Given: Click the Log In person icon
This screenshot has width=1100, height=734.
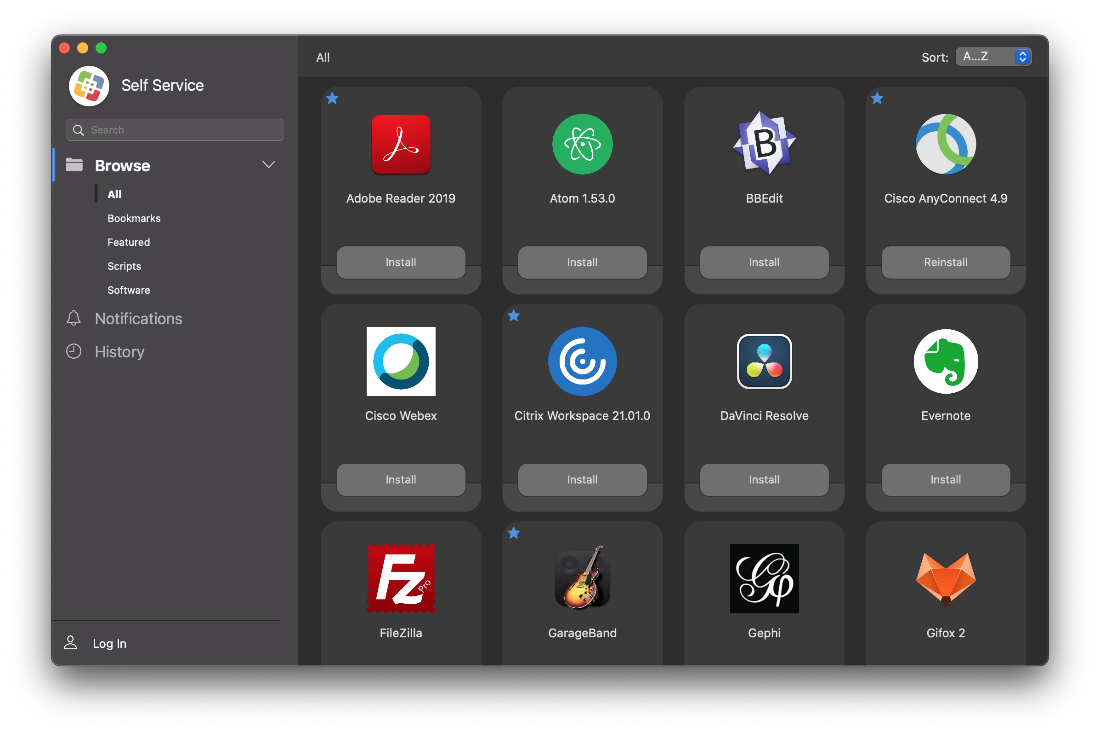Looking at the screenshot, I should pos(71,642).
